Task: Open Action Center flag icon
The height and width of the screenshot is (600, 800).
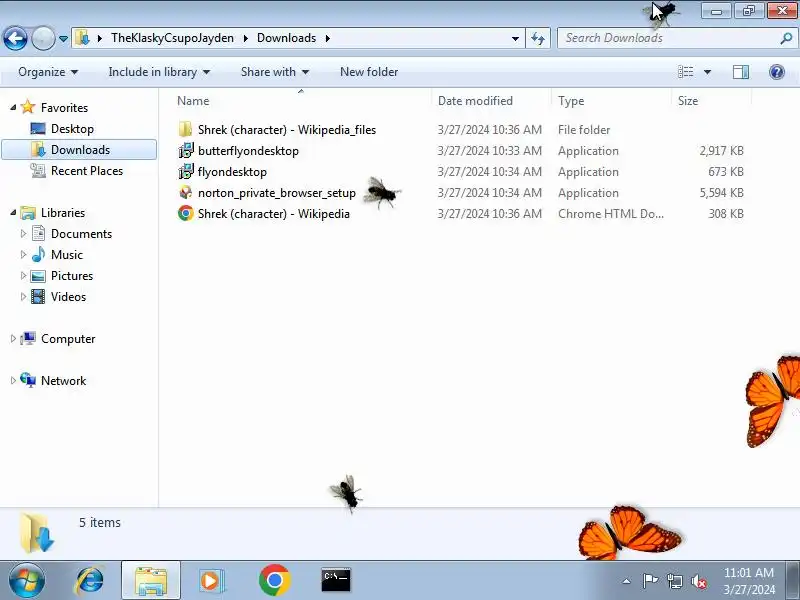Action: pos(650,581)
